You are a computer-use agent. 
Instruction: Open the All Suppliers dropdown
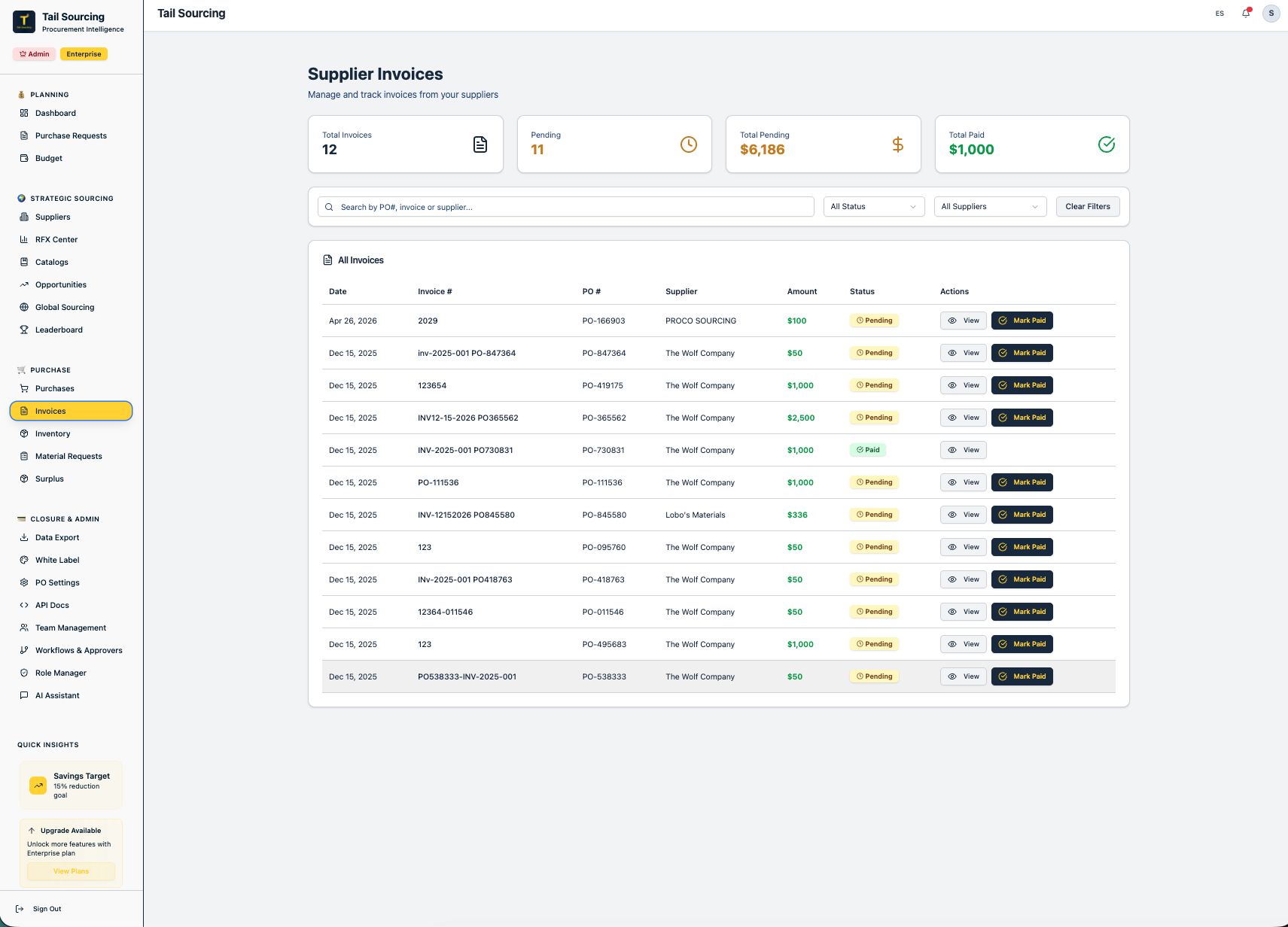[990, 206]
